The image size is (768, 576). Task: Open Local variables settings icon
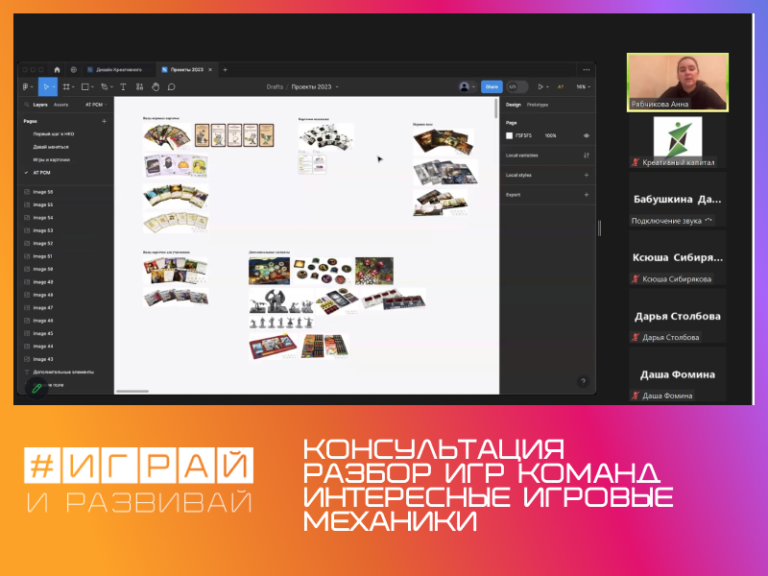click(x=586, y=155)
